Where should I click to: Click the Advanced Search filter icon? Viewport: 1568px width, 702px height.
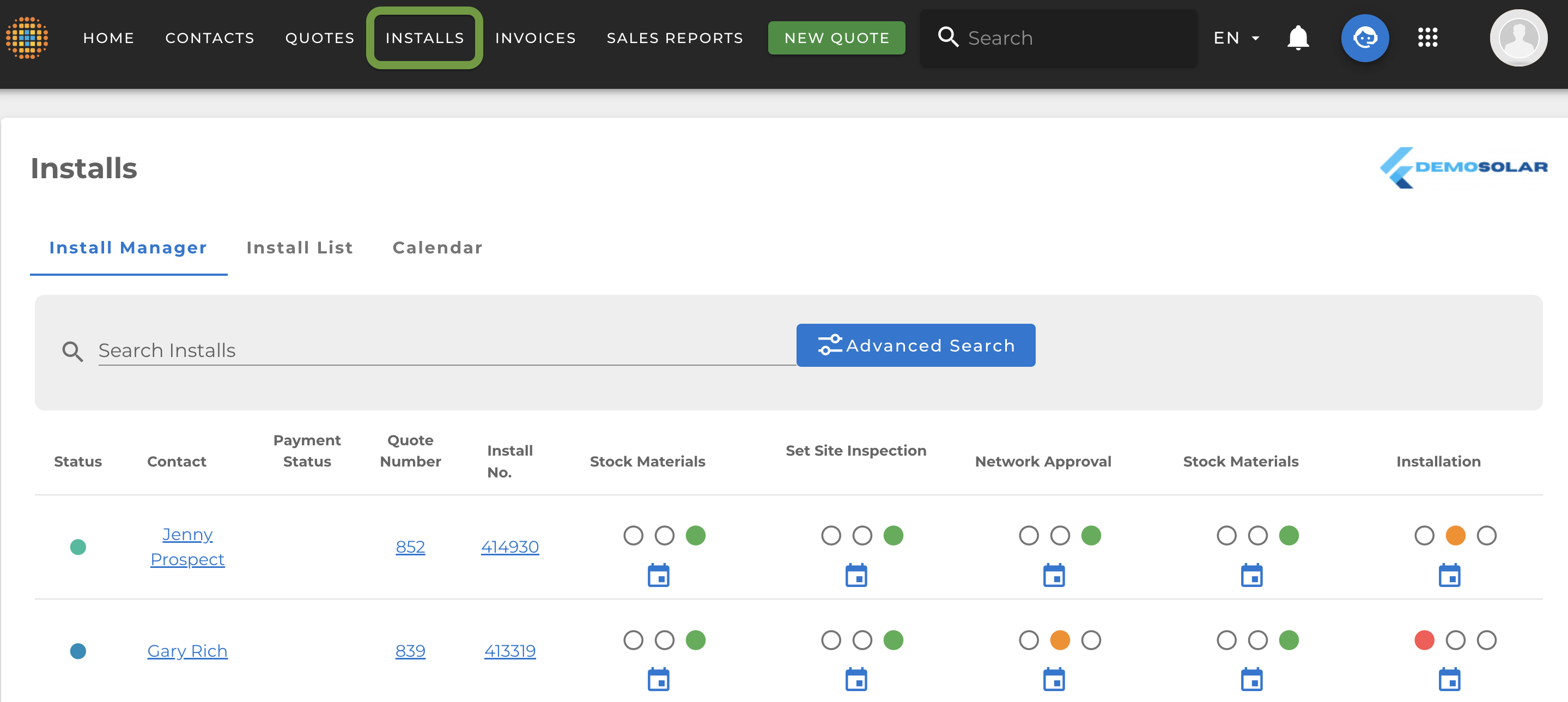[828, 345]
